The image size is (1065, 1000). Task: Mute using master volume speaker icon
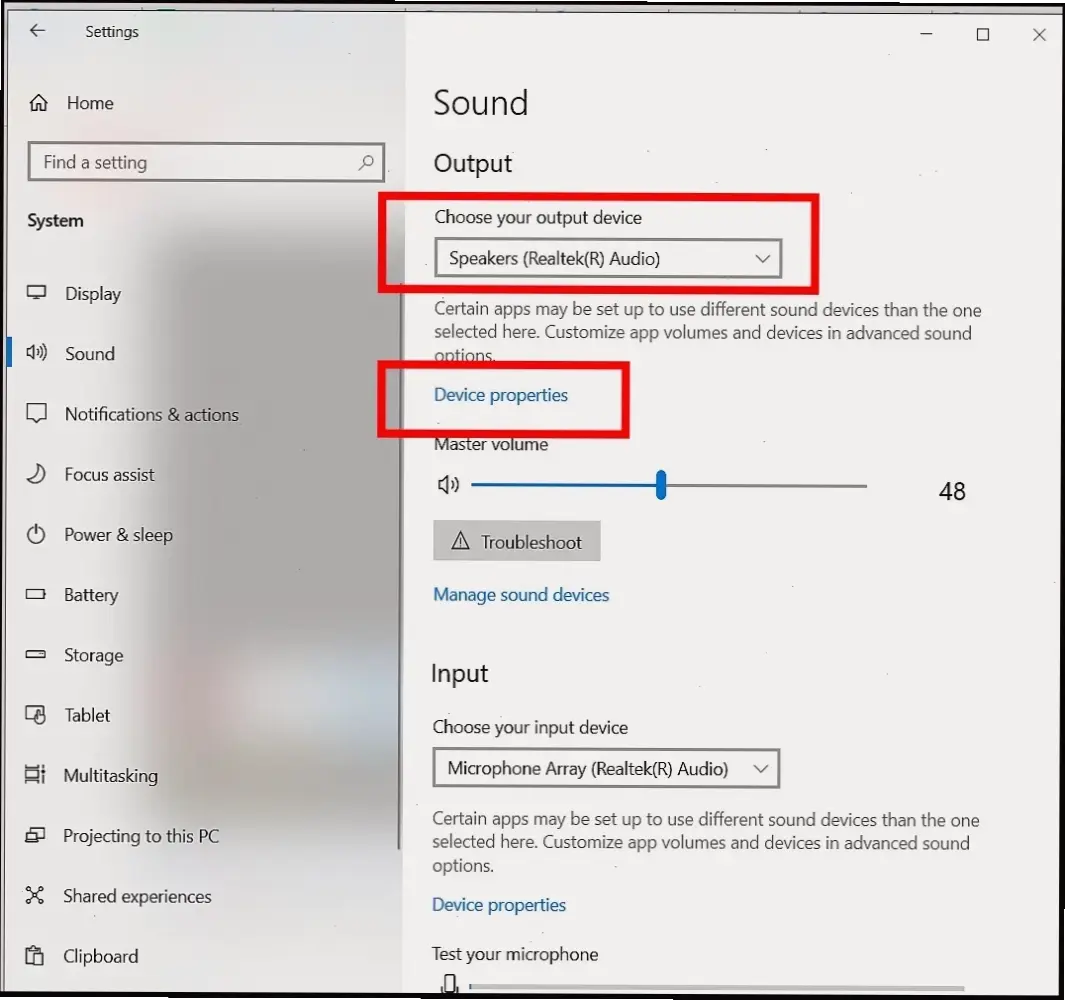pyautogui.click(x=448, y=485)
